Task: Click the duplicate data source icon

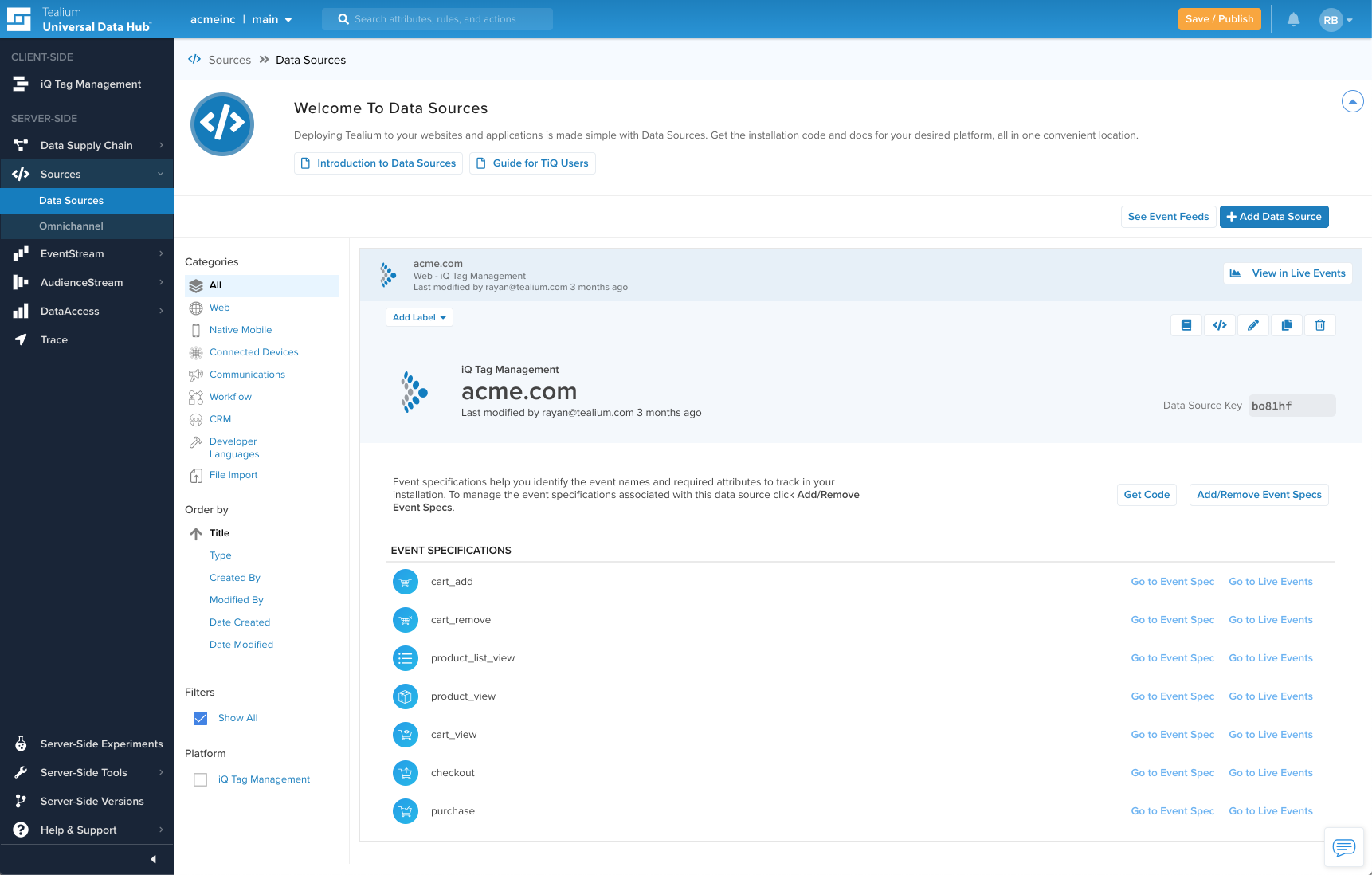Action: point(1287,325)
